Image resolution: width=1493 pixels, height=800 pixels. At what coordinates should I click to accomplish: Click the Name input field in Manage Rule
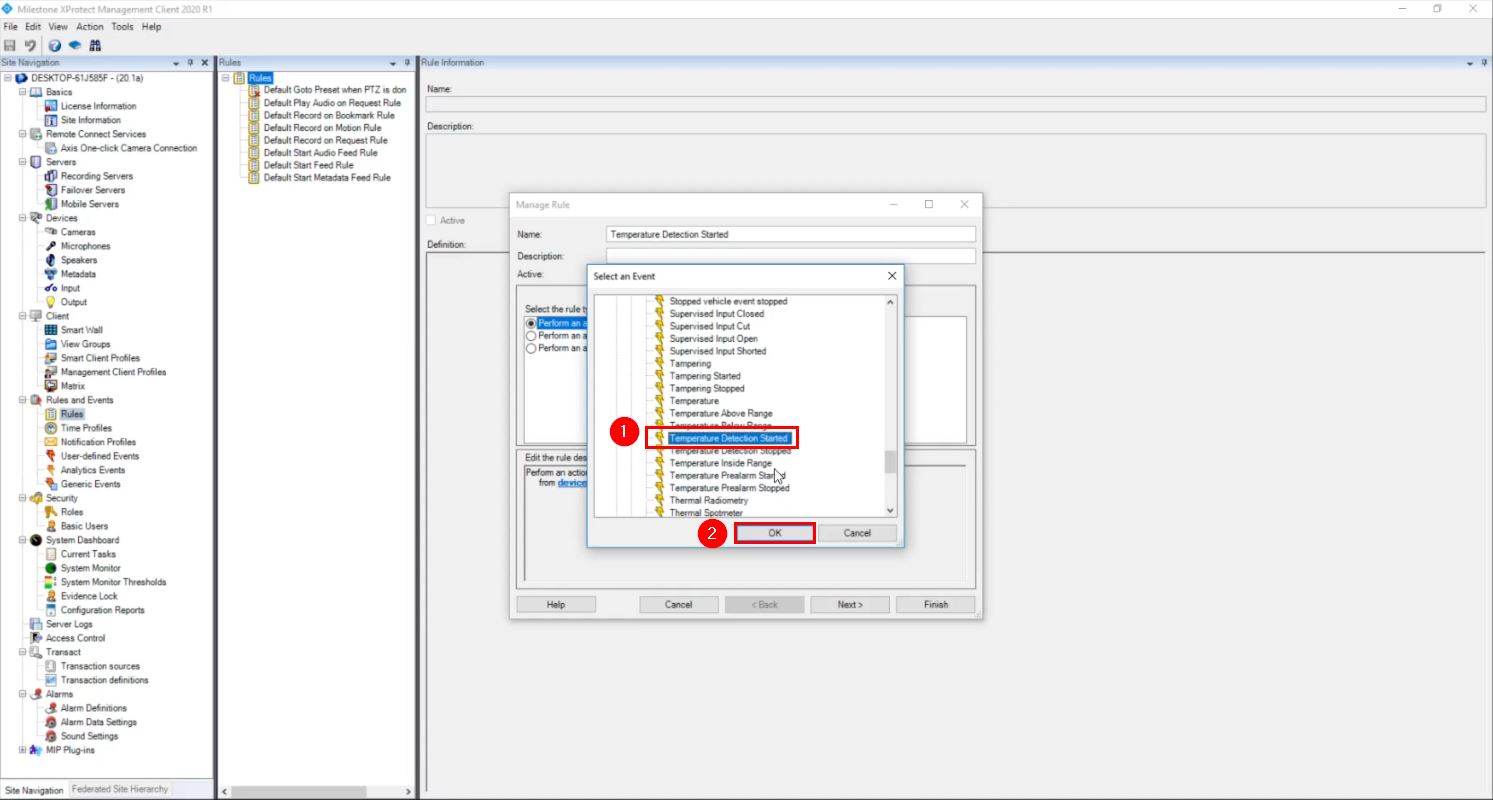[x=790, y=233]
